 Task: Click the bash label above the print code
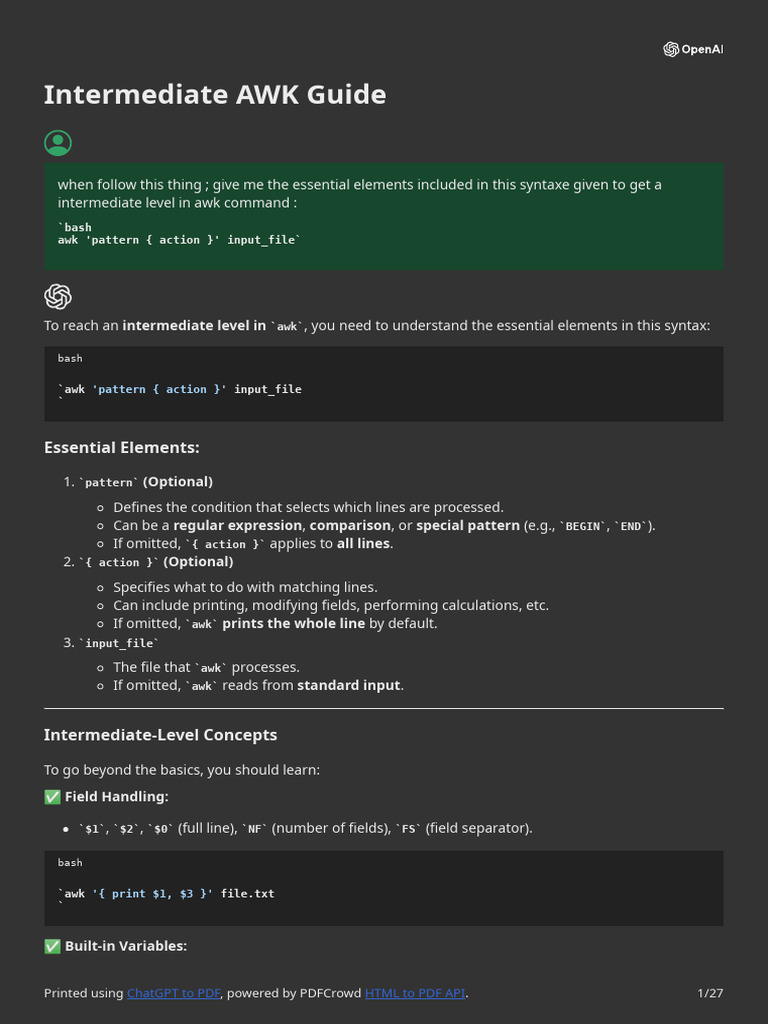[70, 862]
